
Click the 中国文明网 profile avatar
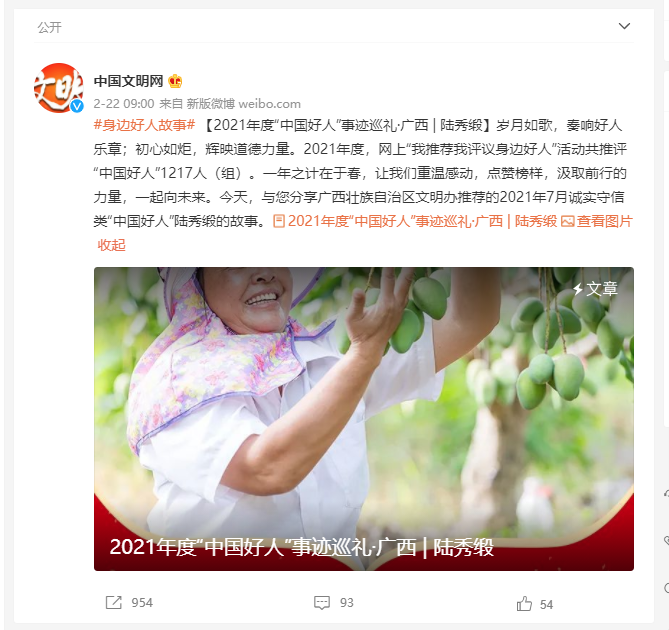point(58,88)
